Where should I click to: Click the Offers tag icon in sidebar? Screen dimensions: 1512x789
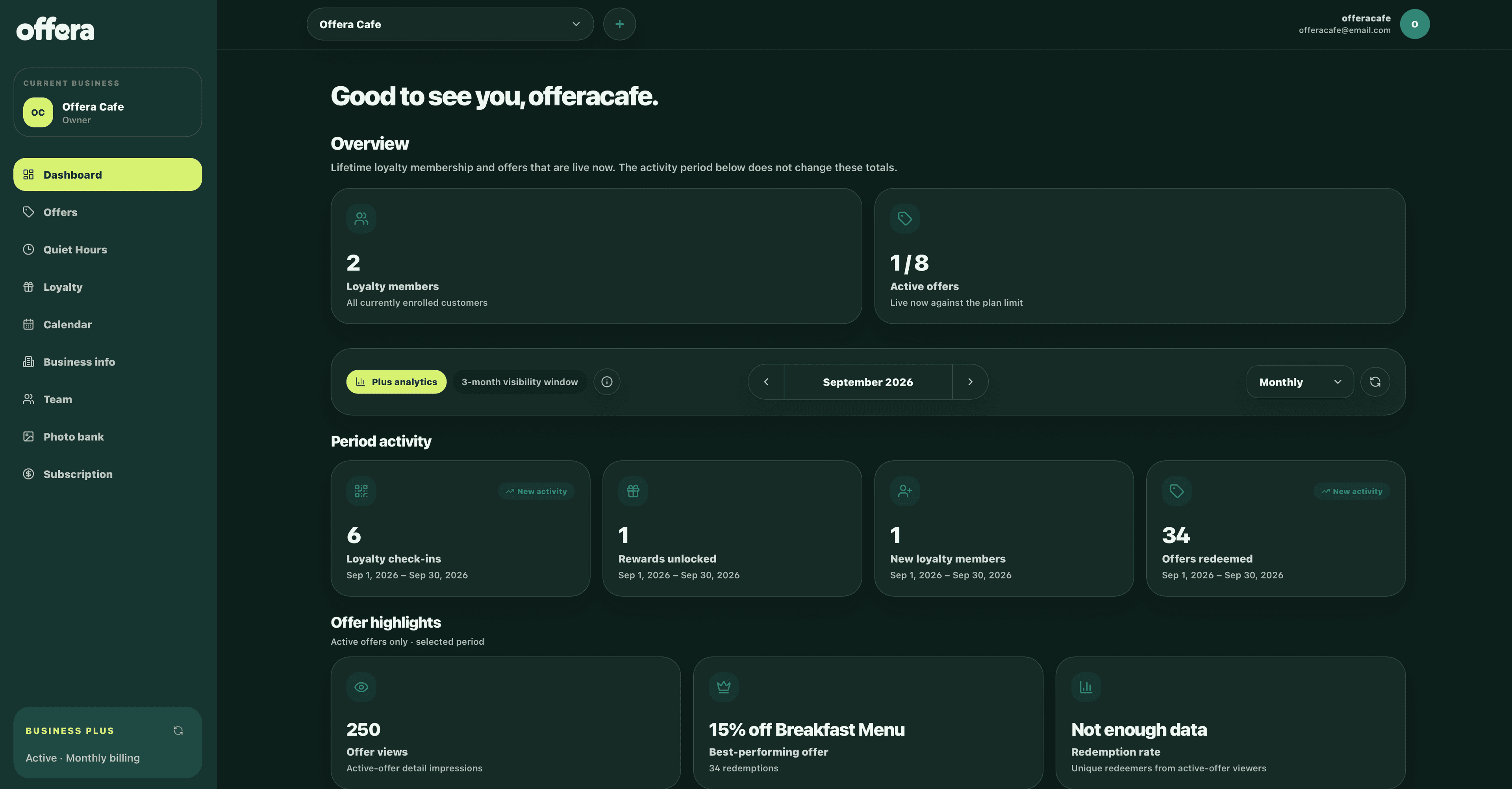pos(28,212)
